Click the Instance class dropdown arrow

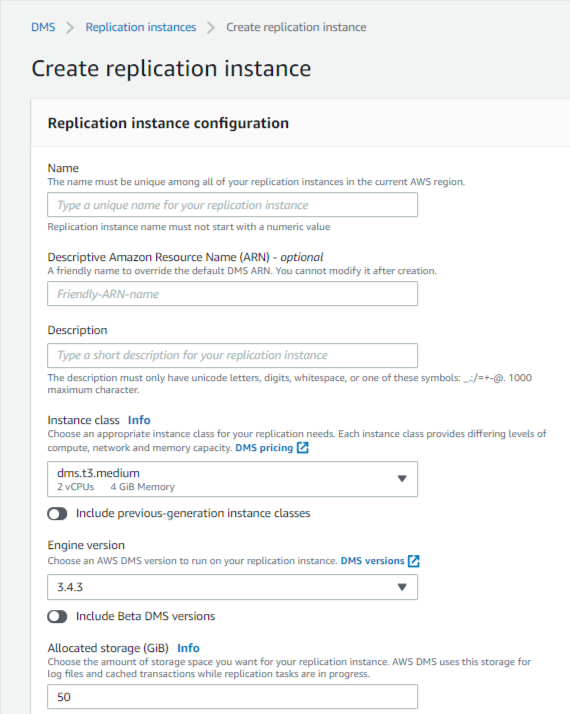[x=402, y=479]
